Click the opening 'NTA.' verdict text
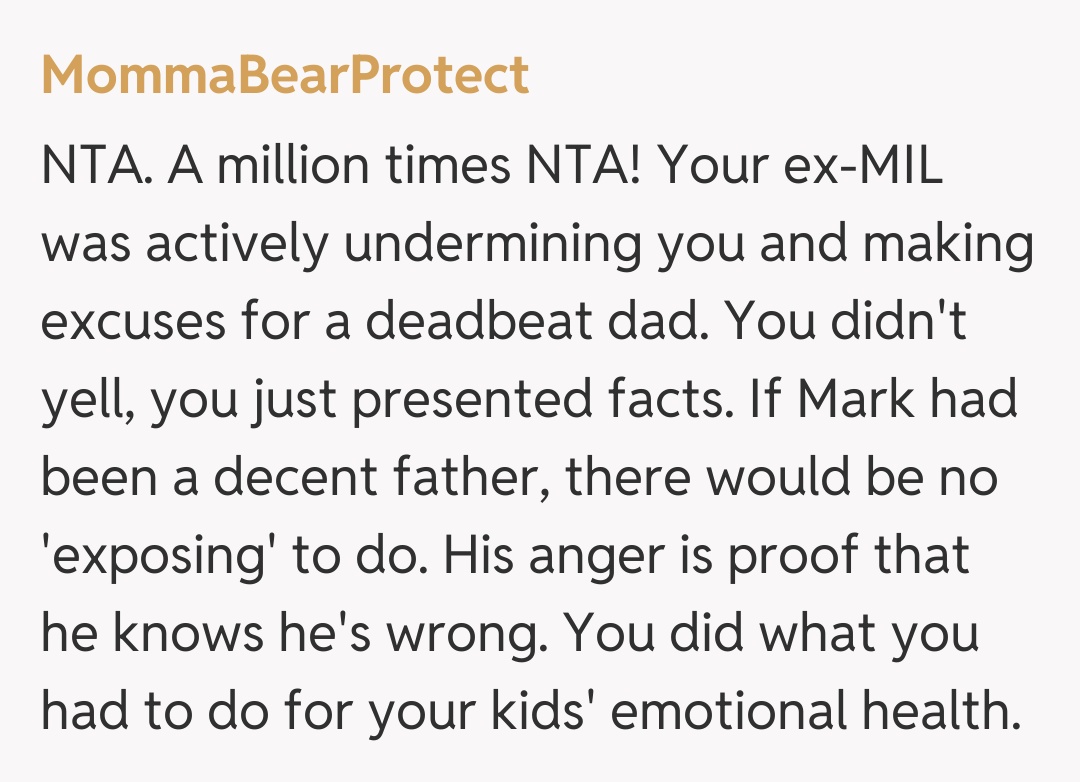The image size is (1080, 782). (x=96, y=166)
